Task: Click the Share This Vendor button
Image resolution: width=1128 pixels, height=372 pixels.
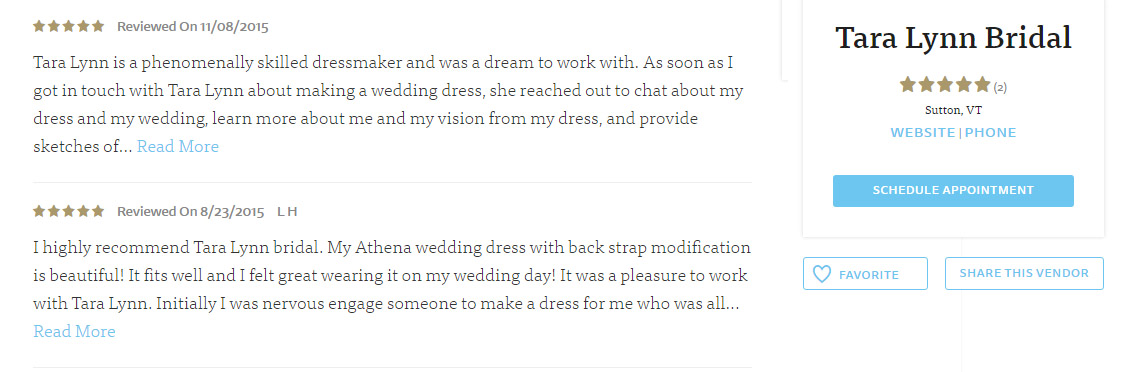Action: (1024, 273)
